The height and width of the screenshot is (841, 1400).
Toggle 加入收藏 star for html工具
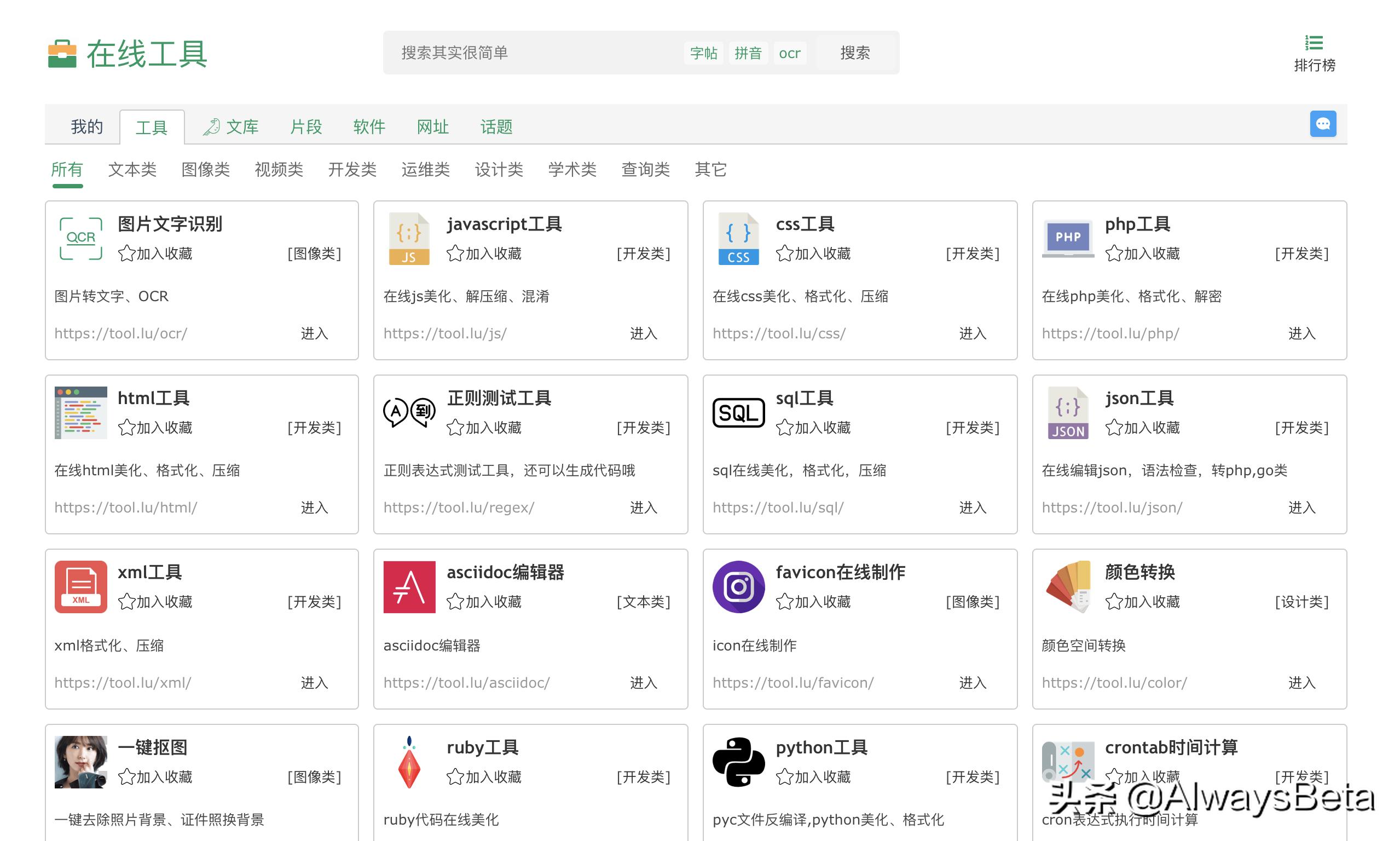coord(127,428)
